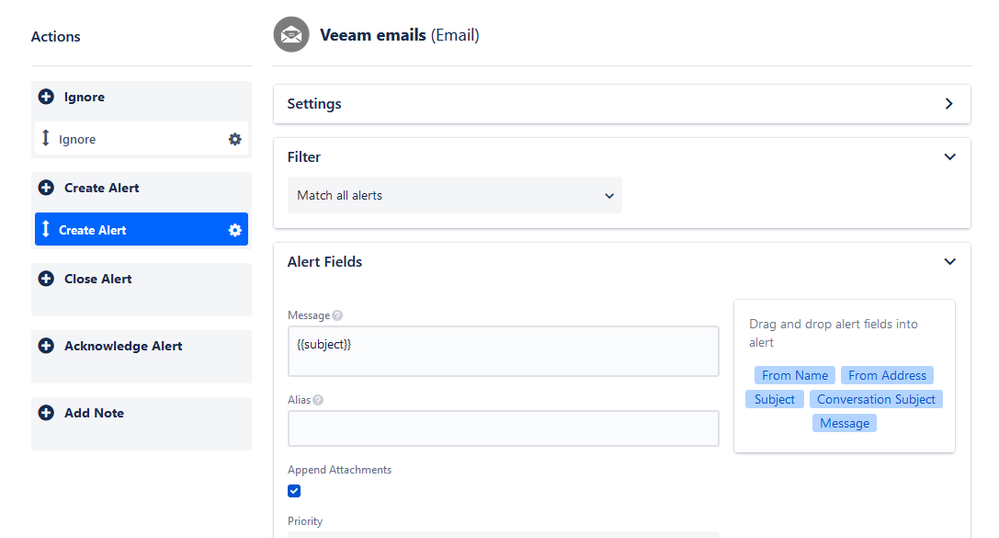Click the plus icon beside Create Alert heading
This screenshot has width=999, height=538.
[46, 188]
